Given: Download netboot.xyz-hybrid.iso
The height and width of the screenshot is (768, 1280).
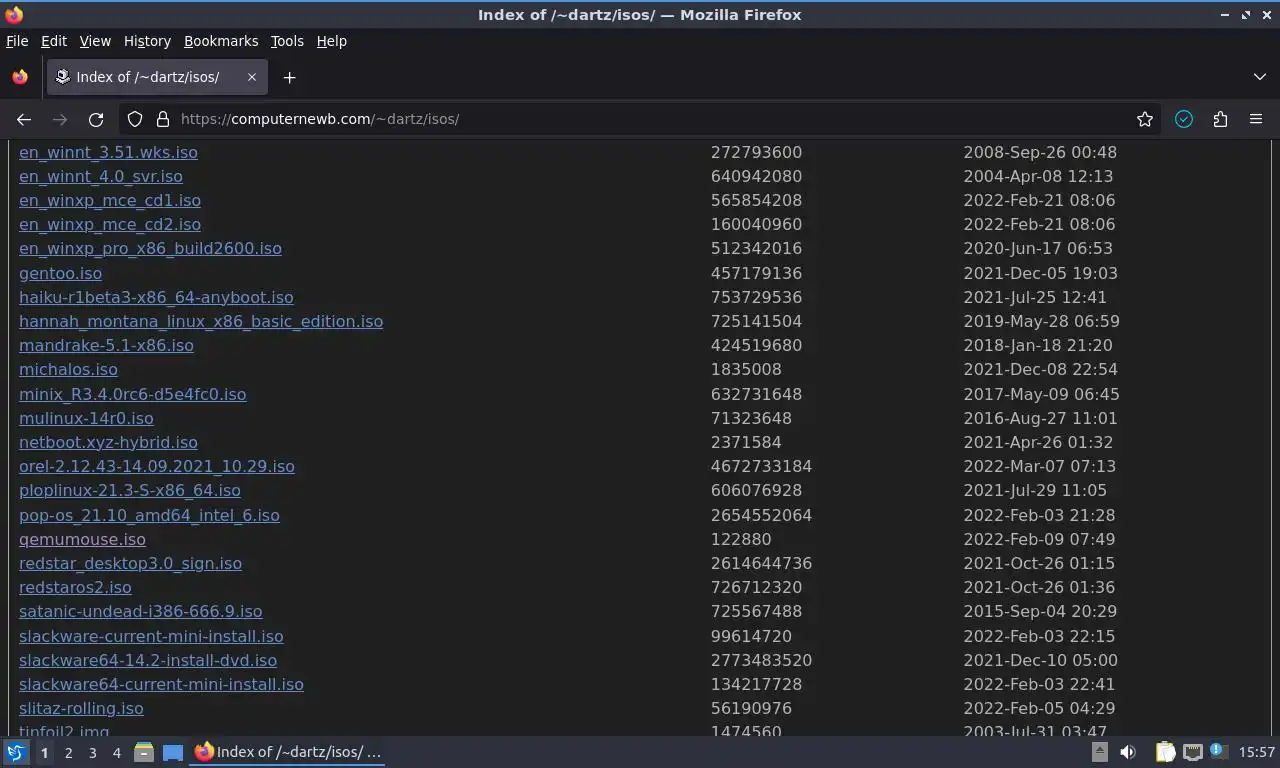Looking at the screenshot, I should point(108,442).
